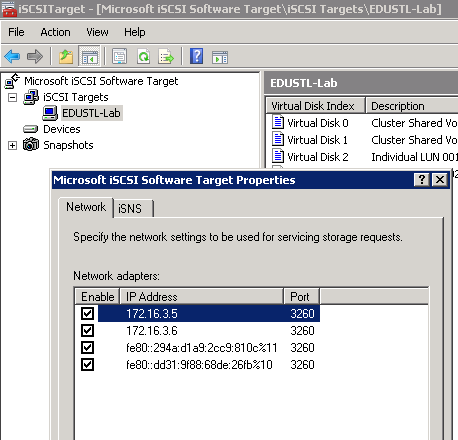Toggle Show/Hide Console Tree toolbar icon
Screen dimensions: 458x440
89,56
